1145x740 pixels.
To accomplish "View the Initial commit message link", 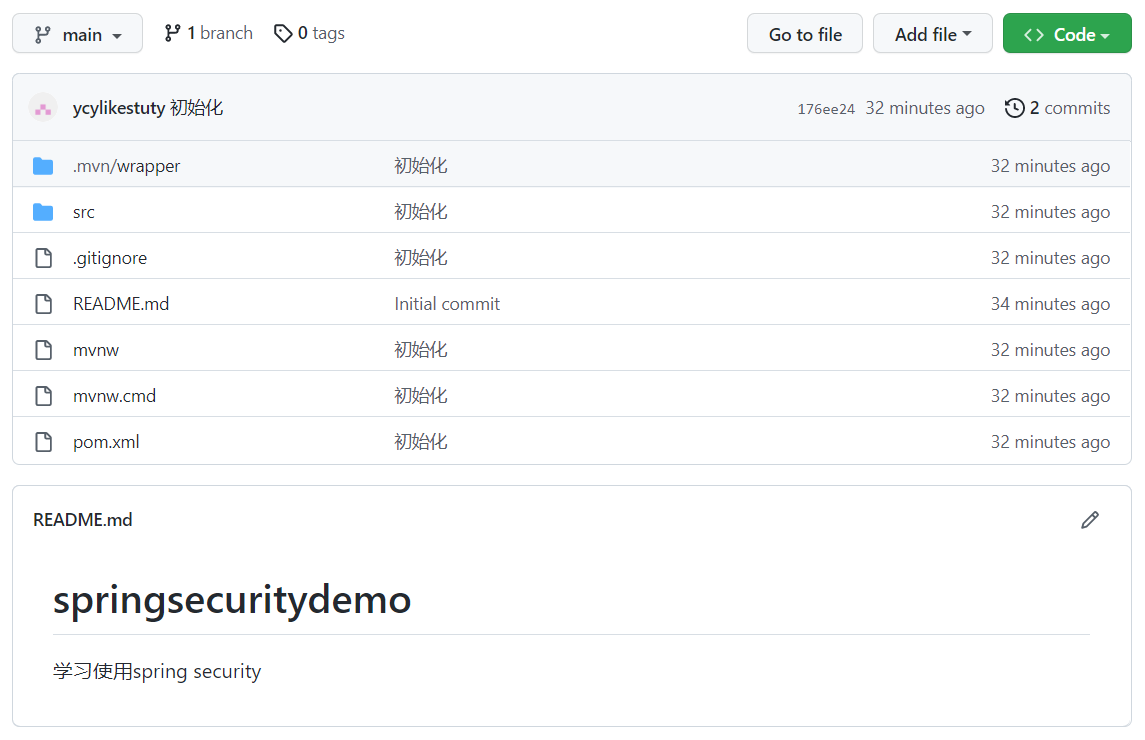I will pyautogui.click(x=447, y=304).
